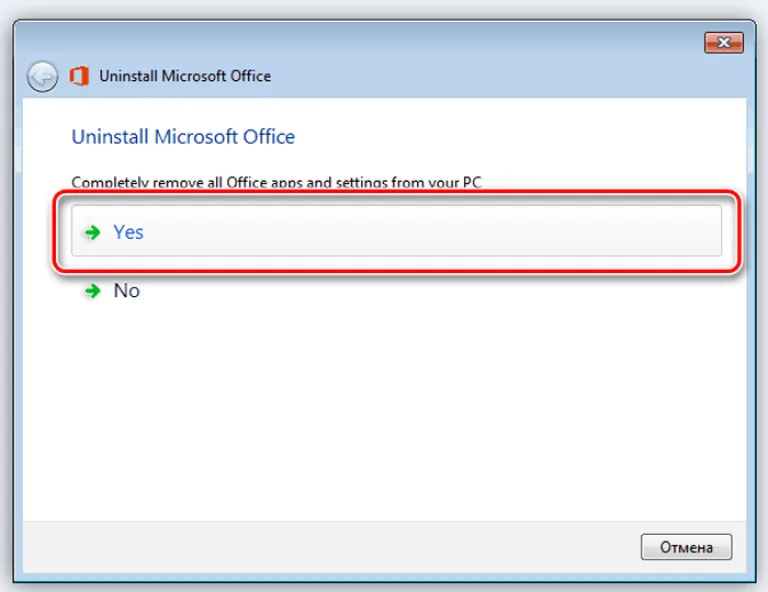Click the word 'settings' in the description
Screen dimensions: 768x592
pyautogui.click(x=361, y=183)
